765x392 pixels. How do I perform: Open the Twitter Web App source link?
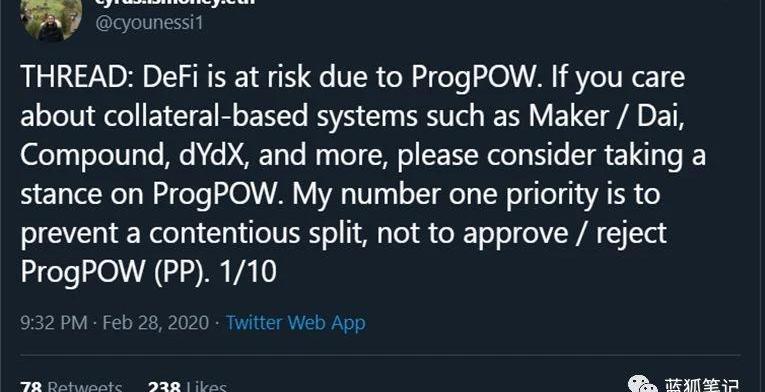pyautogui.click(x=296, y=323)
